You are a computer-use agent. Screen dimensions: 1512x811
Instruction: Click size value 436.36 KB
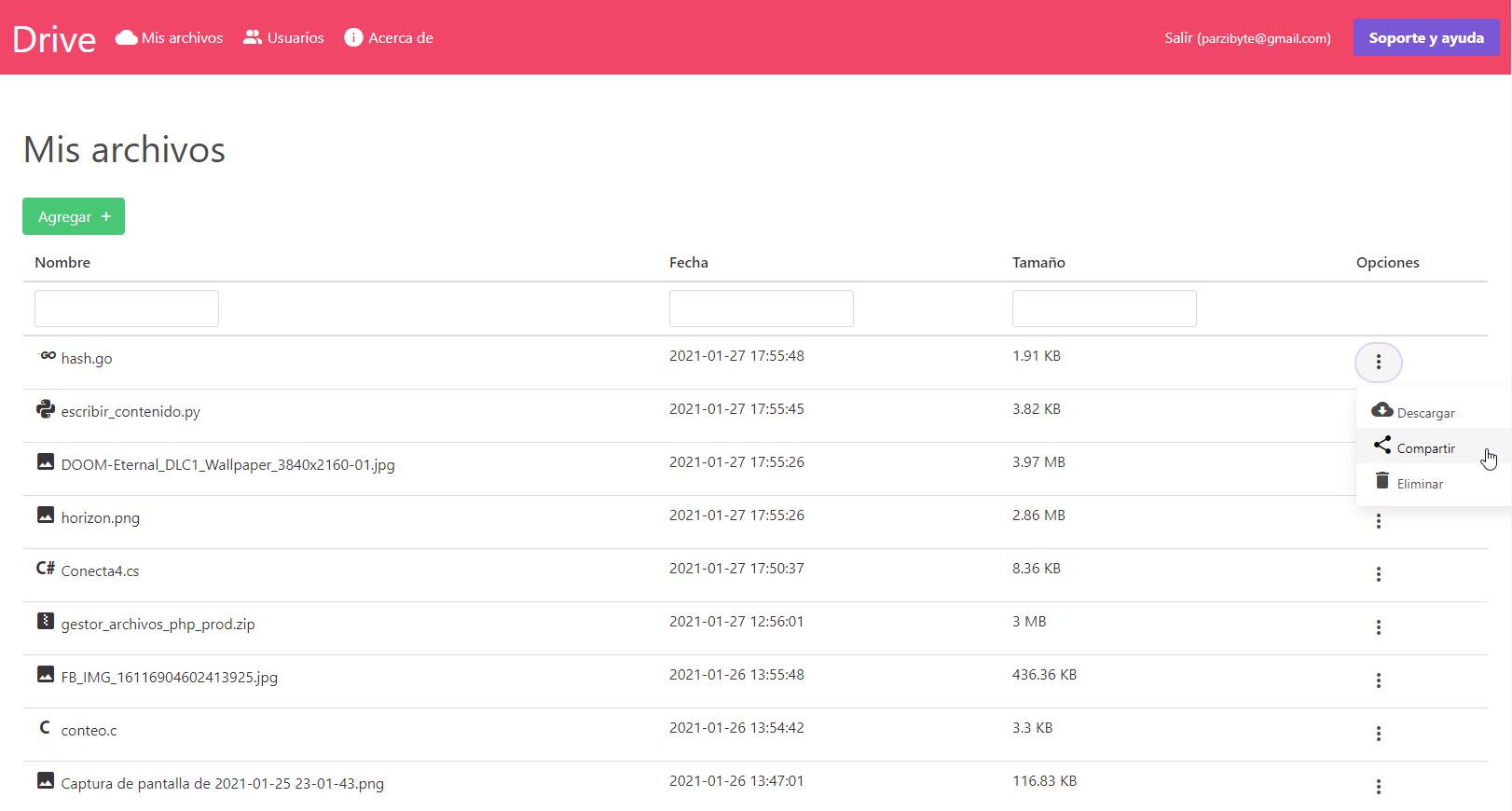1044,674
